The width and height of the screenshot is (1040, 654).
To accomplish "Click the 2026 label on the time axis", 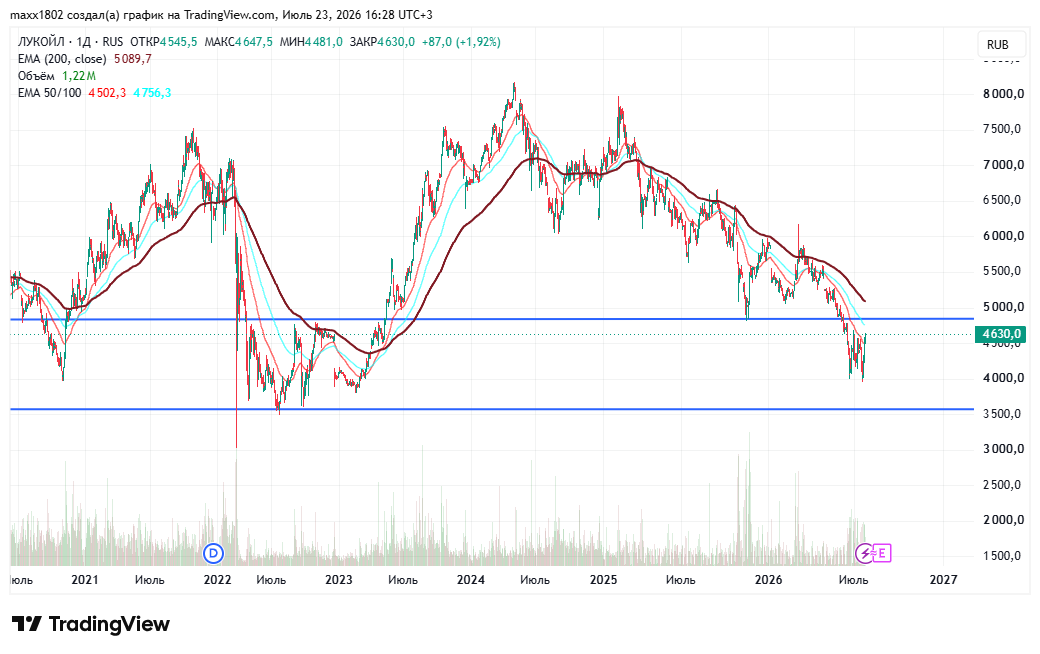I will pos(768,580).
